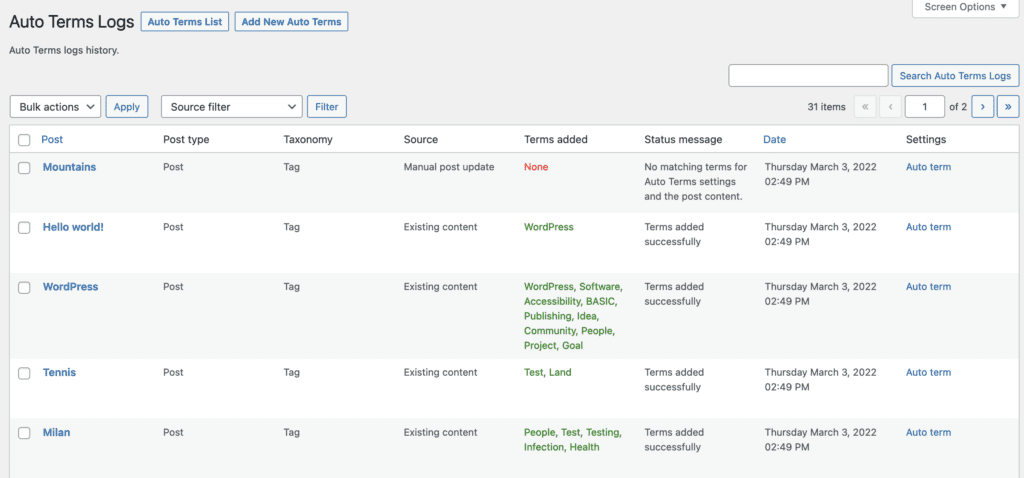Open Auto term settings for Mountains row
Viewport: 1024px width, 478px height.
pos(928,167)
